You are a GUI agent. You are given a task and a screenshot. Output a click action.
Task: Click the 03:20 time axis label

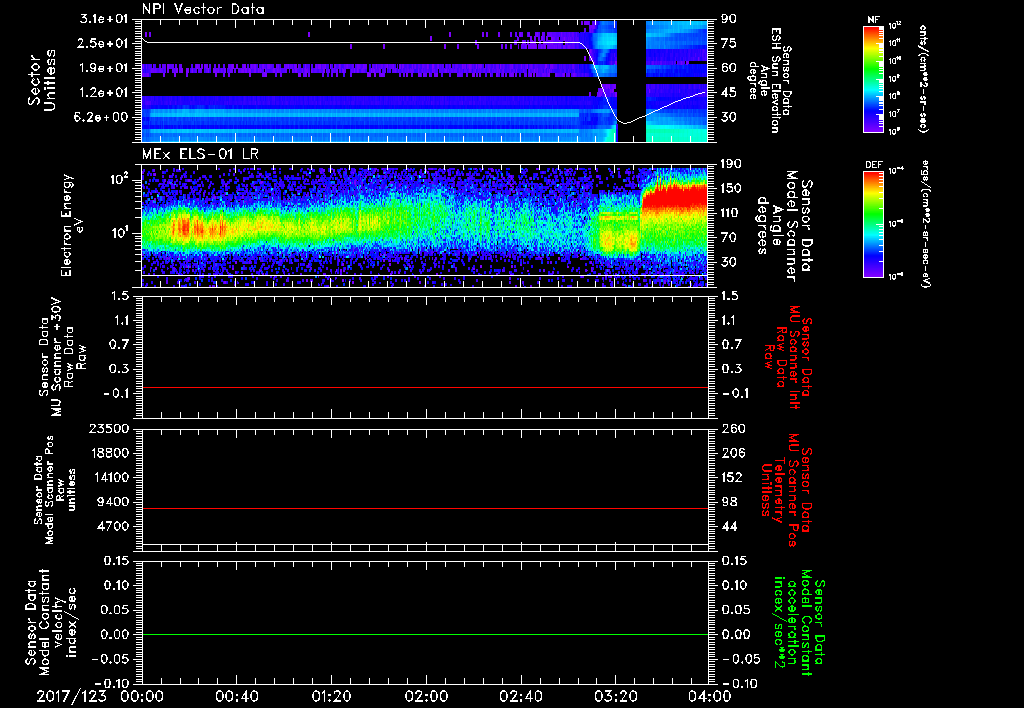click(x=616, y=696)
